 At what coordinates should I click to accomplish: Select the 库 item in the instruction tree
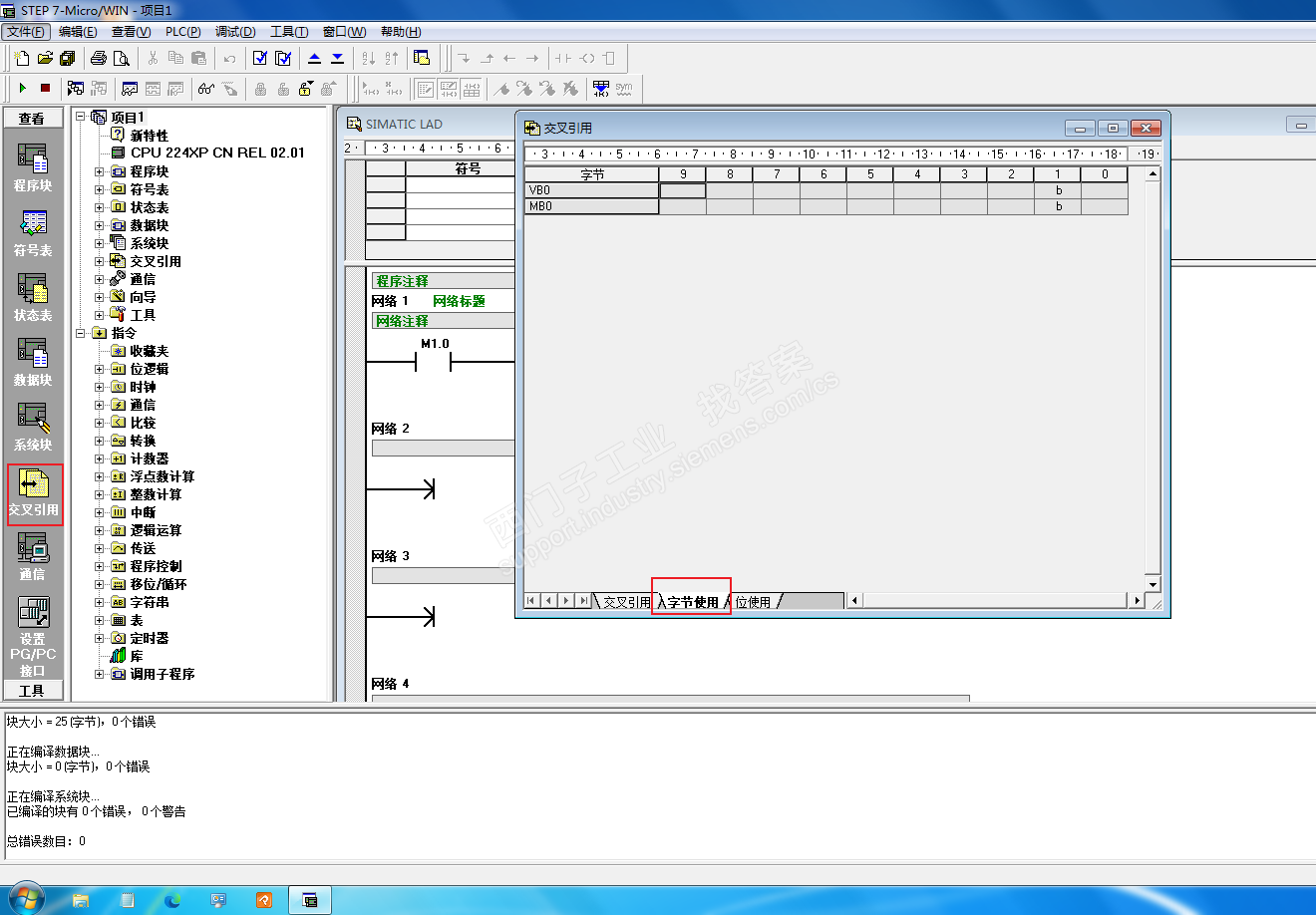(x=137, y=656)
